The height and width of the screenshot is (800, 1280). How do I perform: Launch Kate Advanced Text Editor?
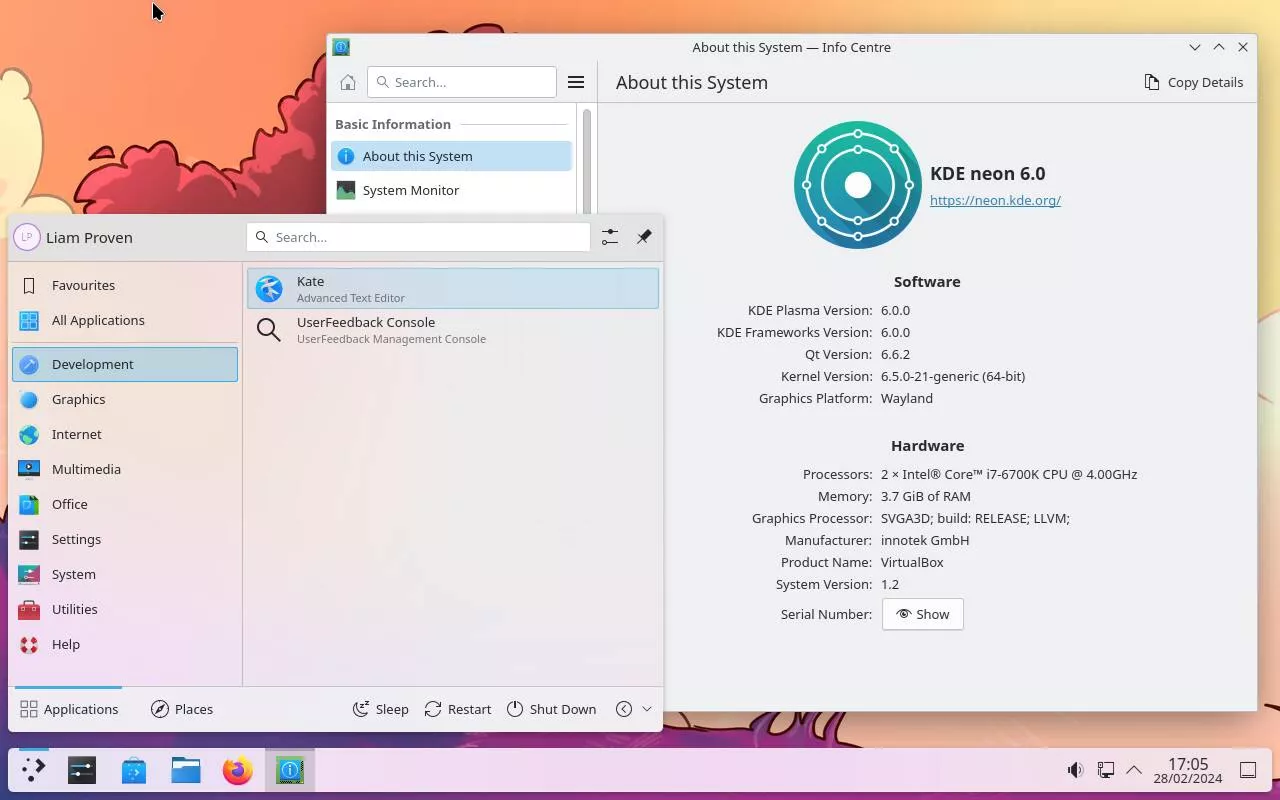pos(453,288)
